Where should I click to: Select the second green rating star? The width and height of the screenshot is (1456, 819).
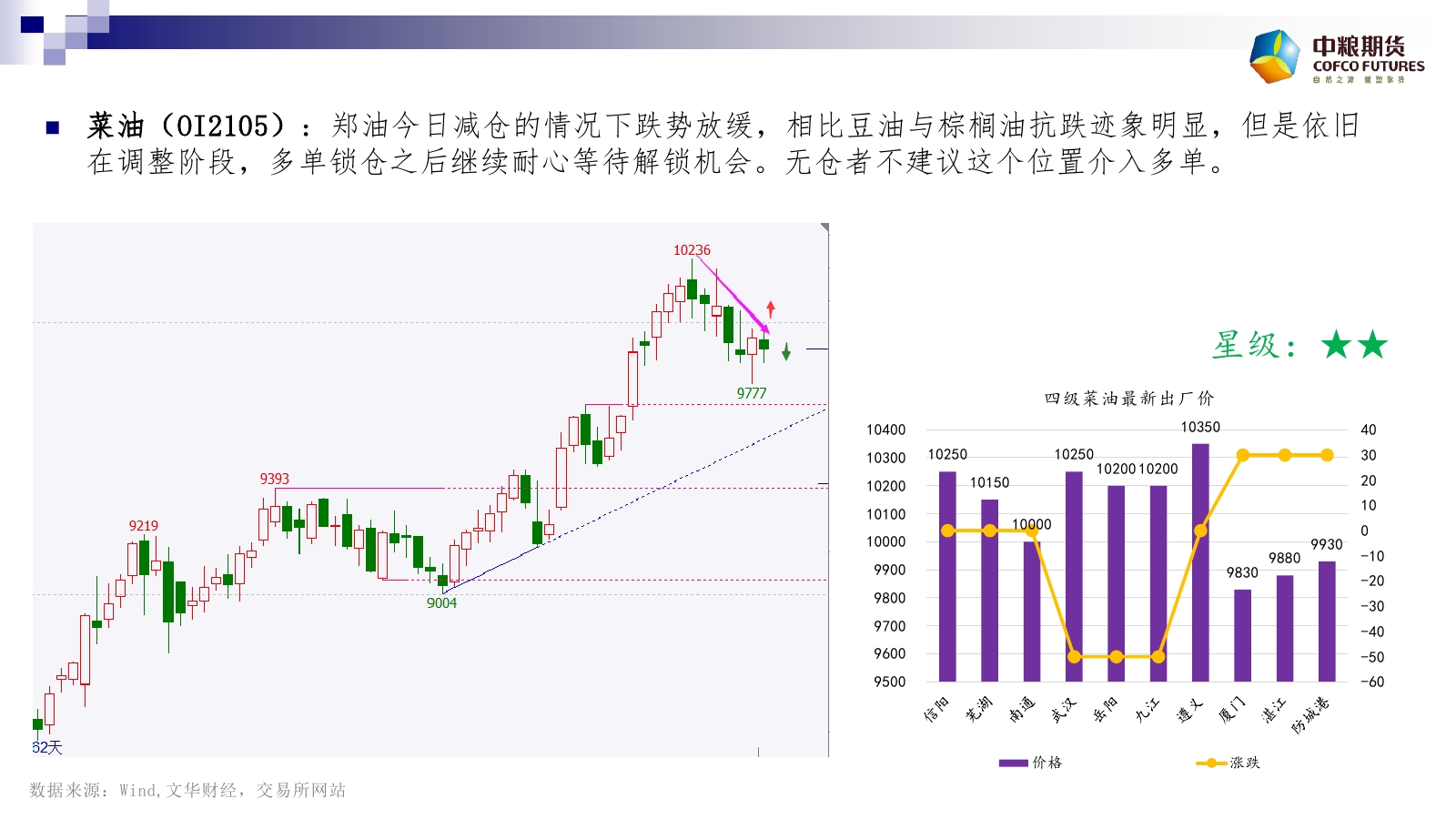click(1372, 345)
